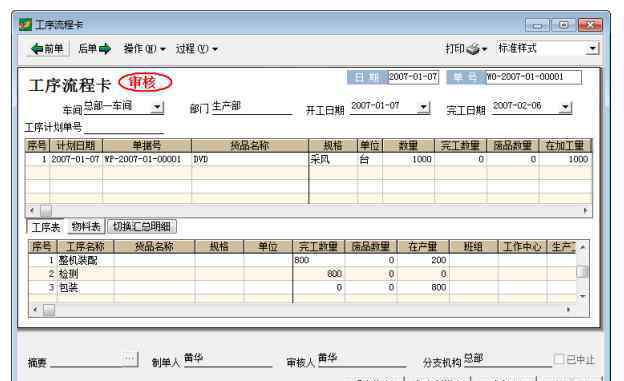Click the 摘要 ellipsis browse button
Screen dimensions: 624x381
click(x=129, y=359)
